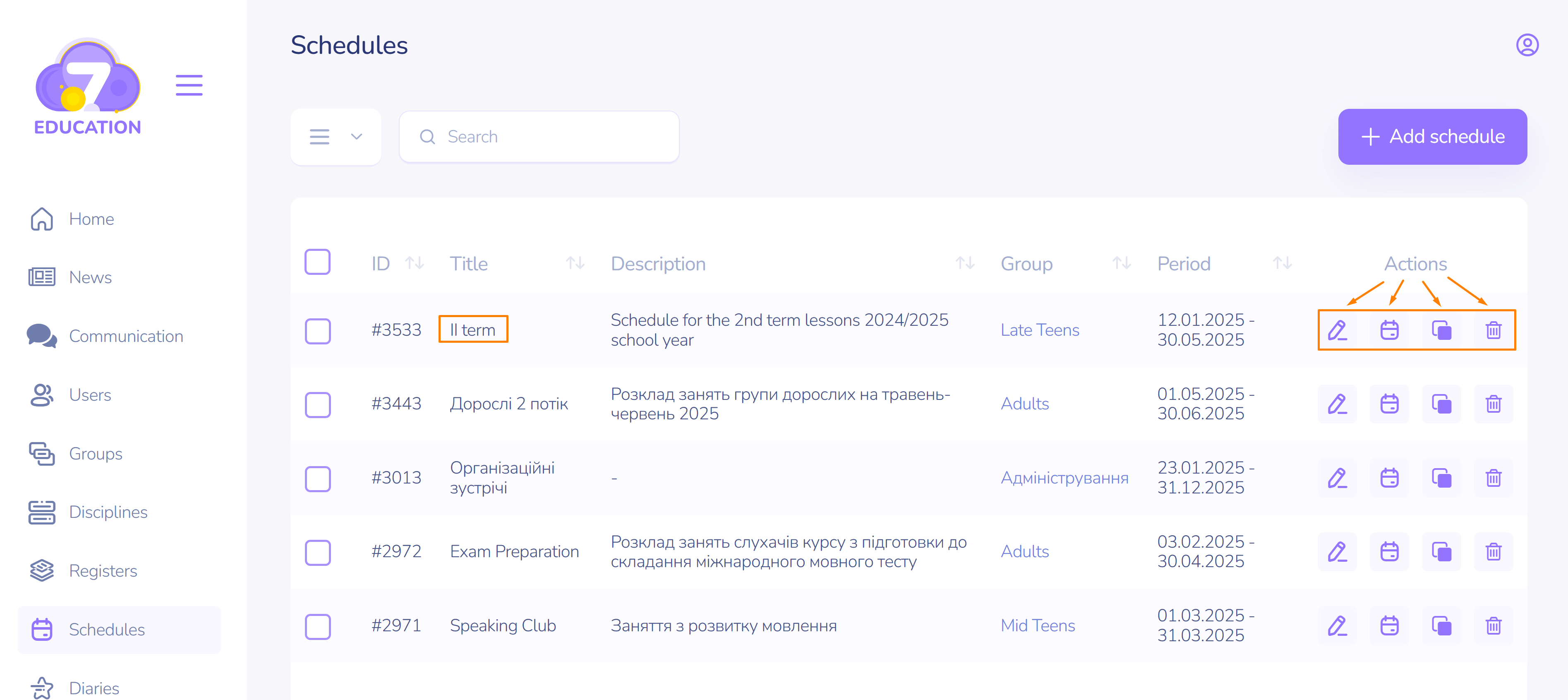Click the Add schedule button

pos(1431,137)
